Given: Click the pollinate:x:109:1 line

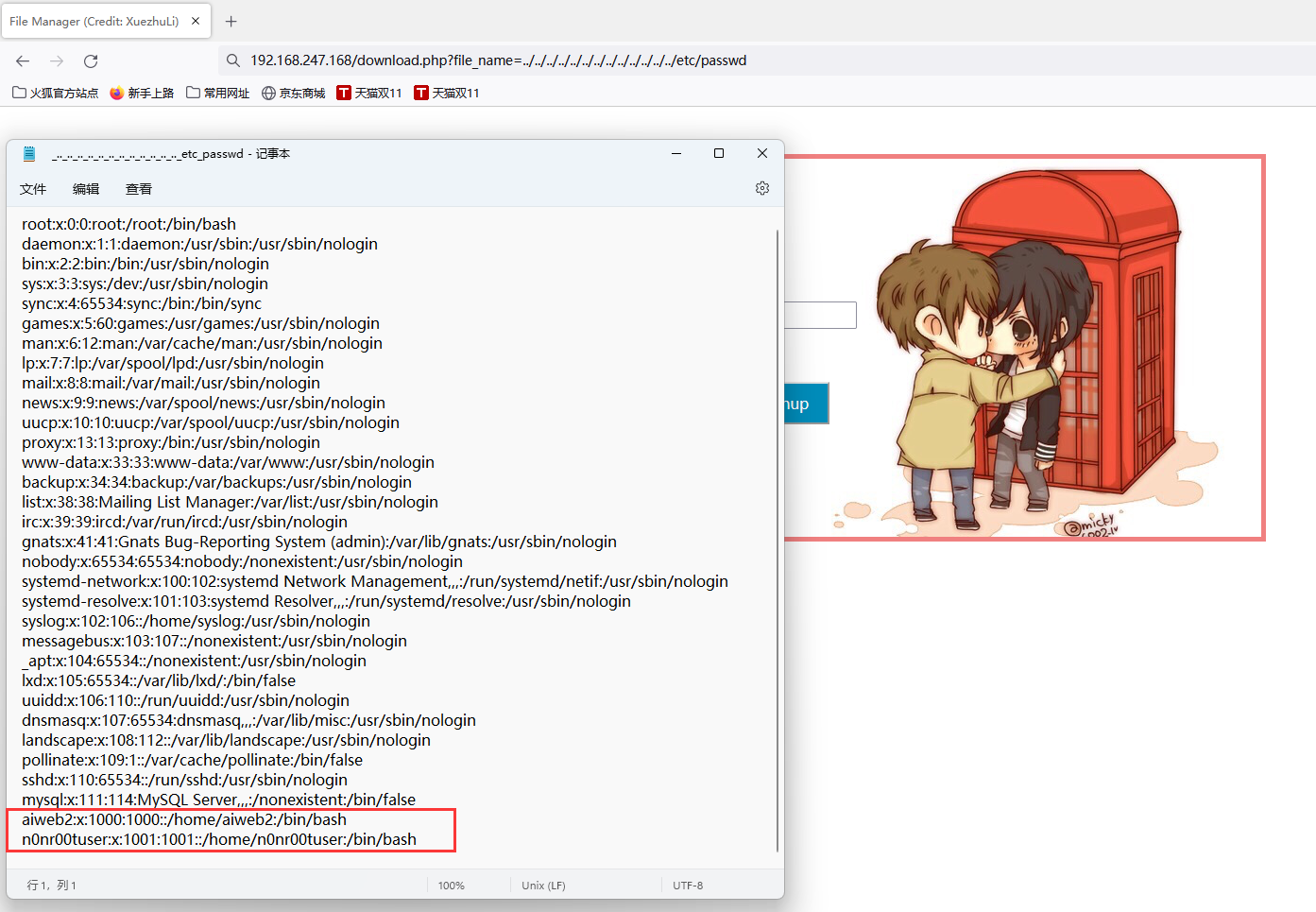Looking at the screenshot, I should pos(192,760).
